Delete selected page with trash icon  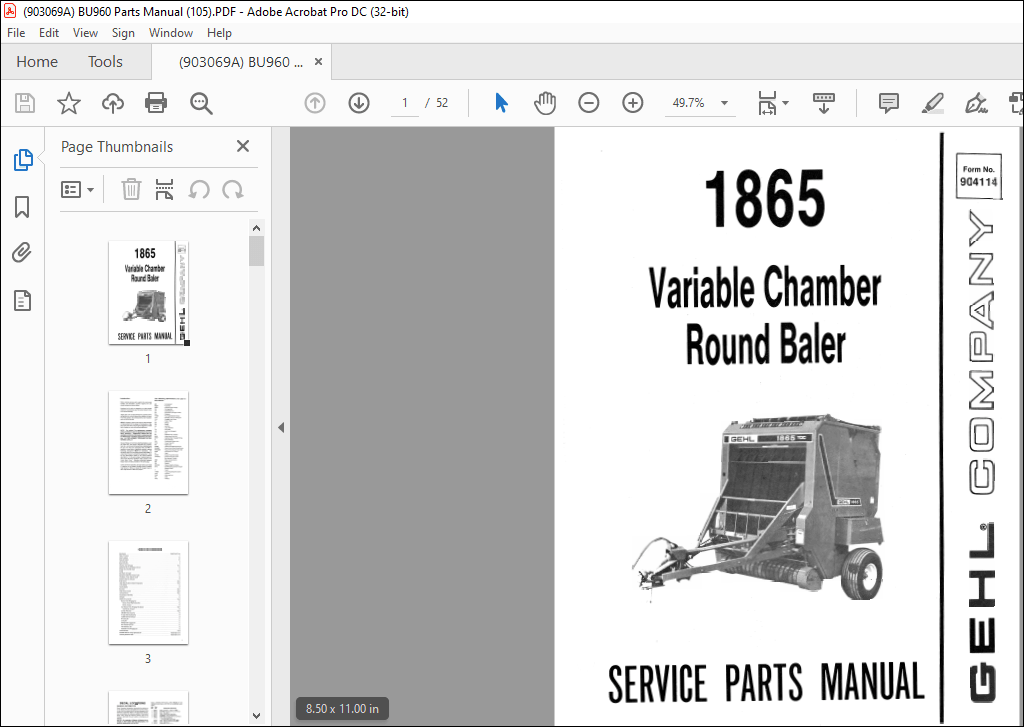pos(130,189)
